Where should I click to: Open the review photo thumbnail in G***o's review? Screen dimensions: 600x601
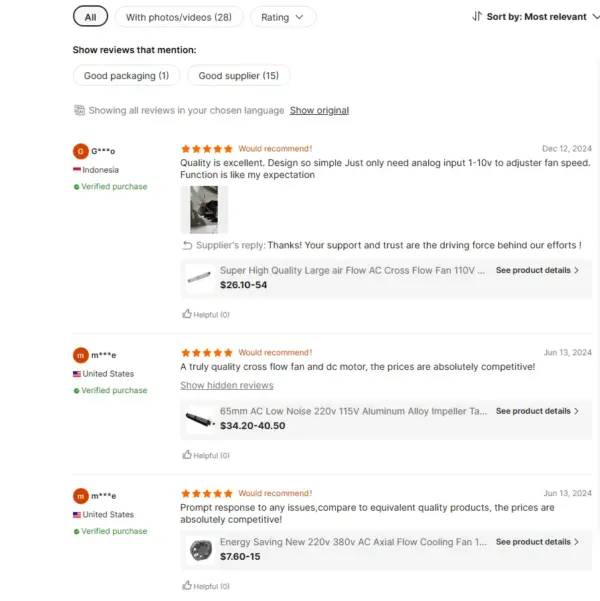(x=204, y=209)
